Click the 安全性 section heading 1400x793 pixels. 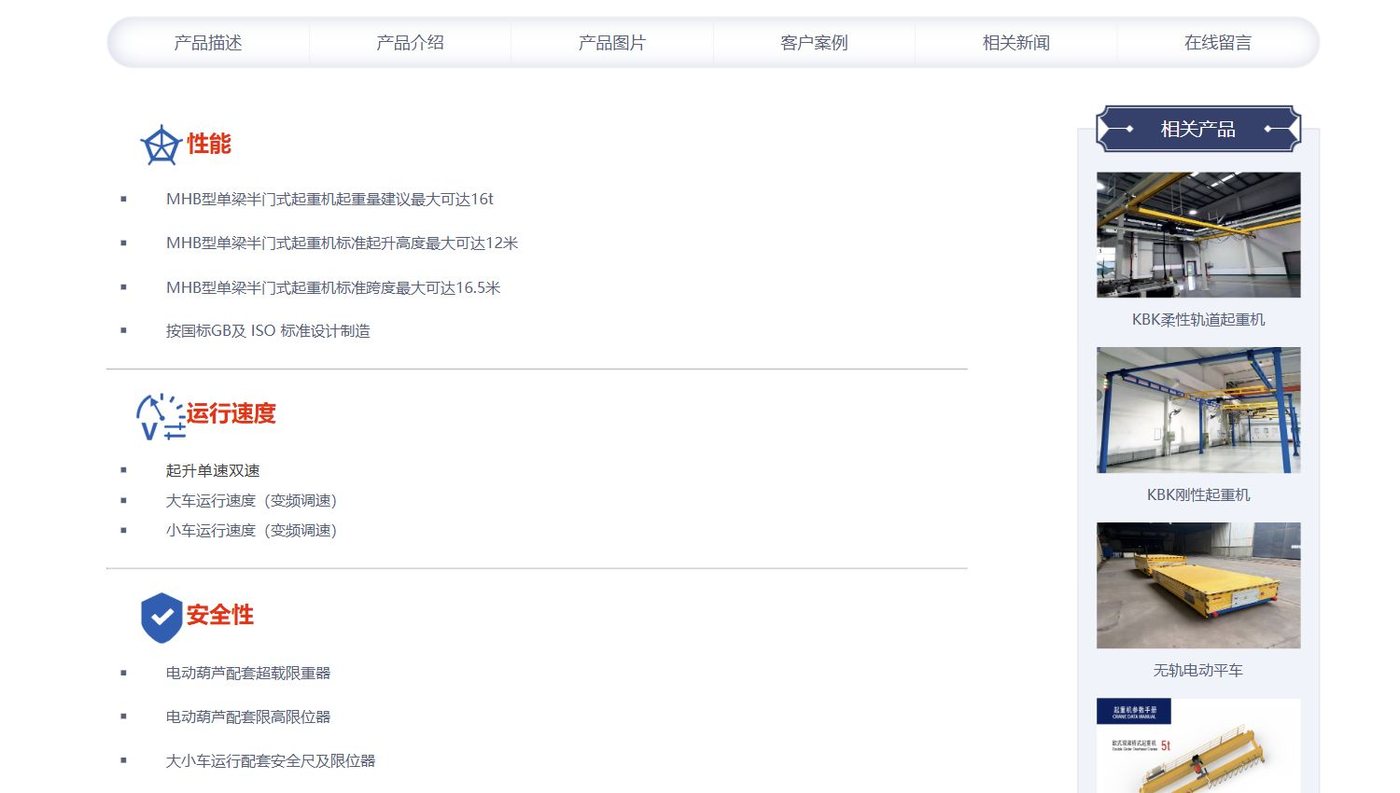220,614
